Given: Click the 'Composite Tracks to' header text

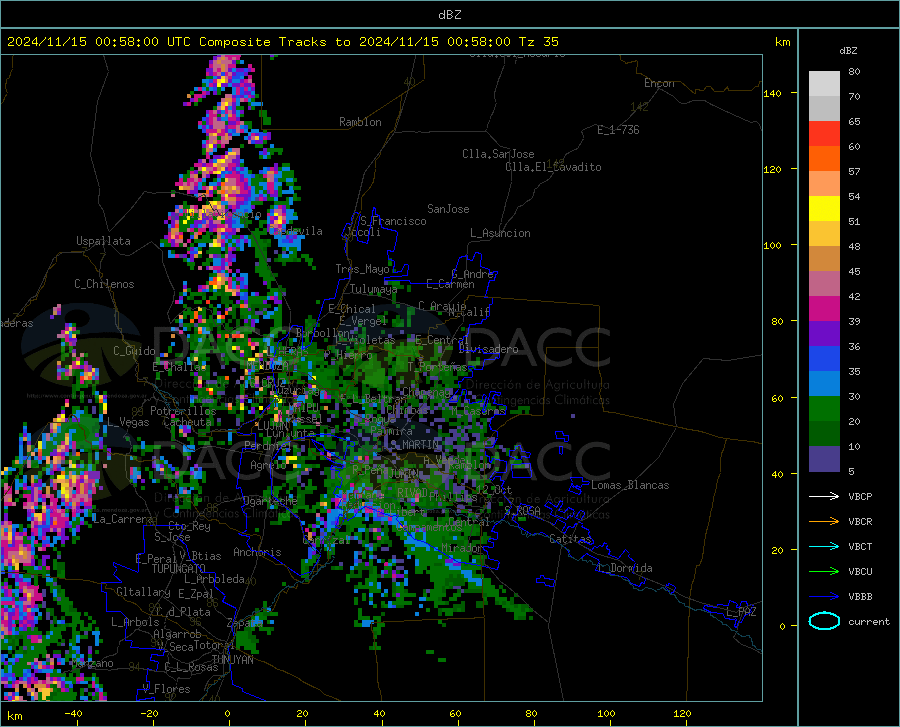Looking at the screenshot, I should tap(275, 42).
